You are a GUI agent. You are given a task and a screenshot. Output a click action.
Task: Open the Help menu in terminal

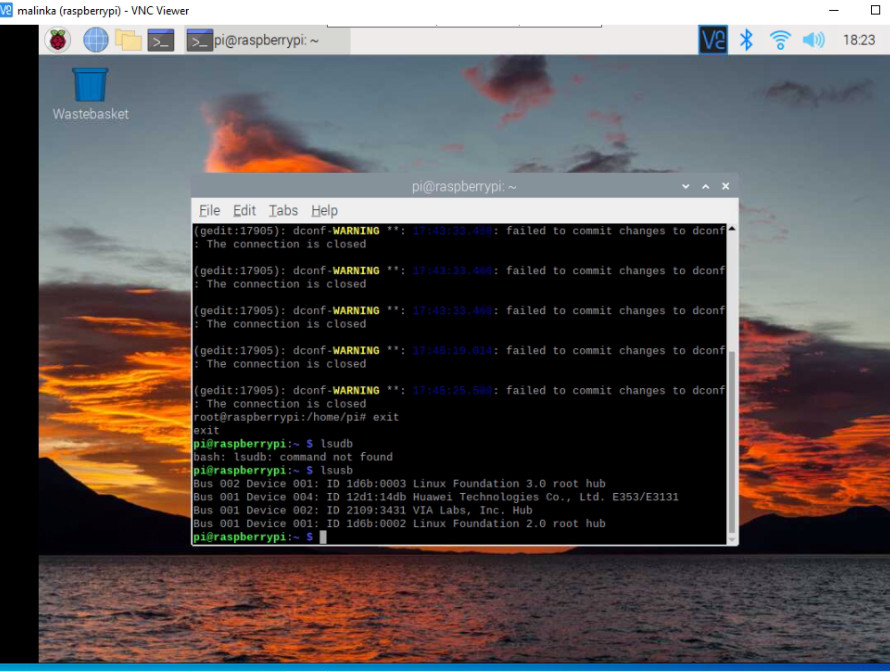coord(325,211)
